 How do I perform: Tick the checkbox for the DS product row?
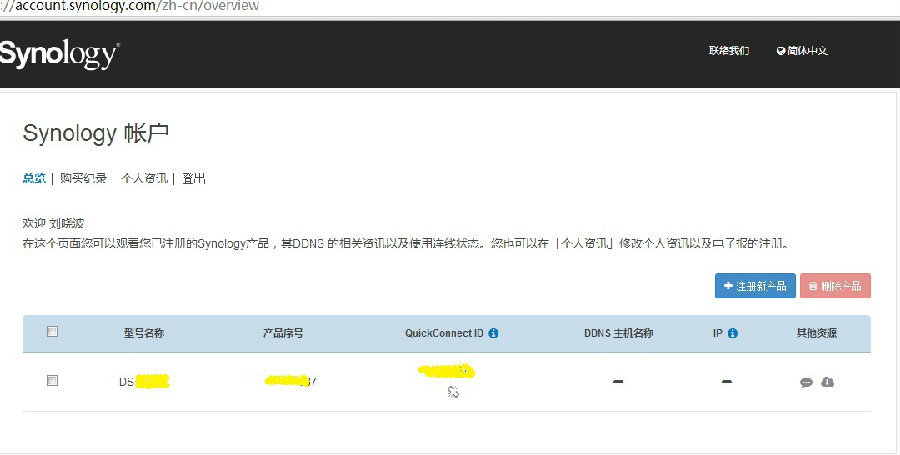[52, 380]
